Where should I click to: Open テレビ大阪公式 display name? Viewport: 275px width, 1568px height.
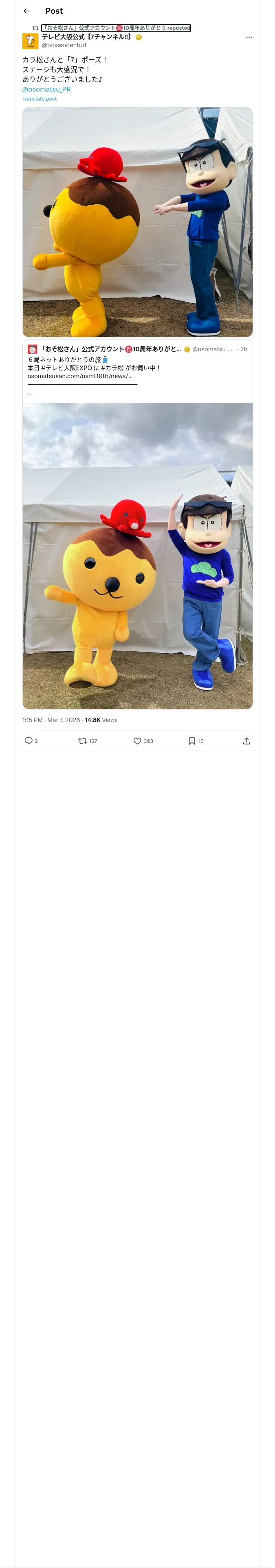pyautogui.click(x=87, y=37)
